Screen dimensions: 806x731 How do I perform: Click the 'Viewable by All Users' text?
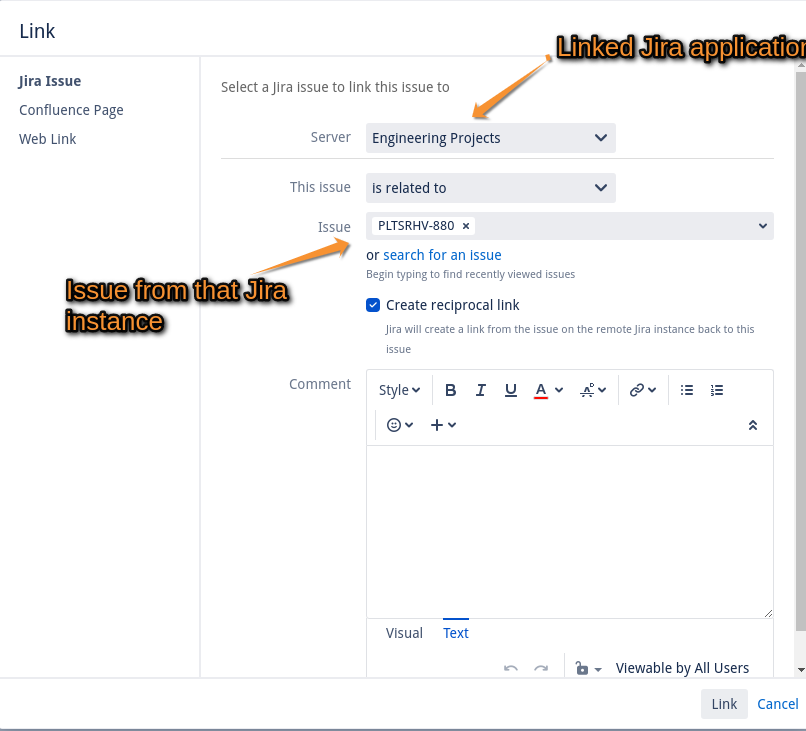click(682, 668)
